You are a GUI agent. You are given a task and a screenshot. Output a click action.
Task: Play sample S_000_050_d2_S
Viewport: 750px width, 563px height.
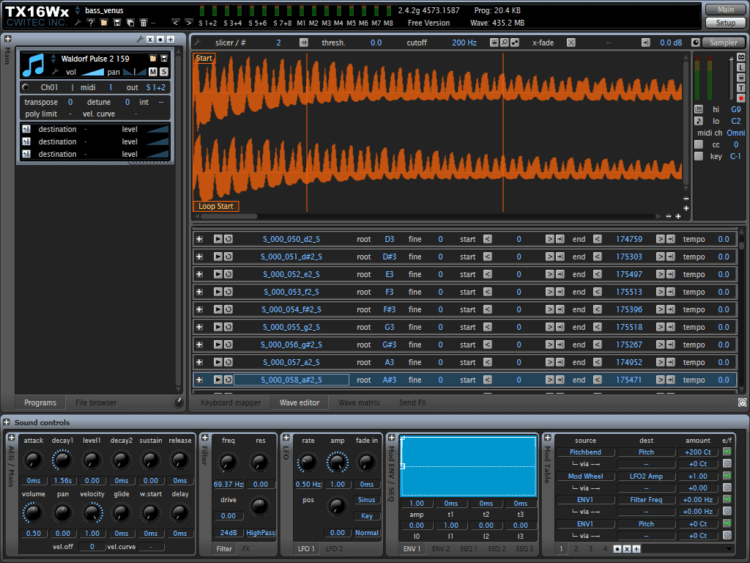[x=218, y=239]
